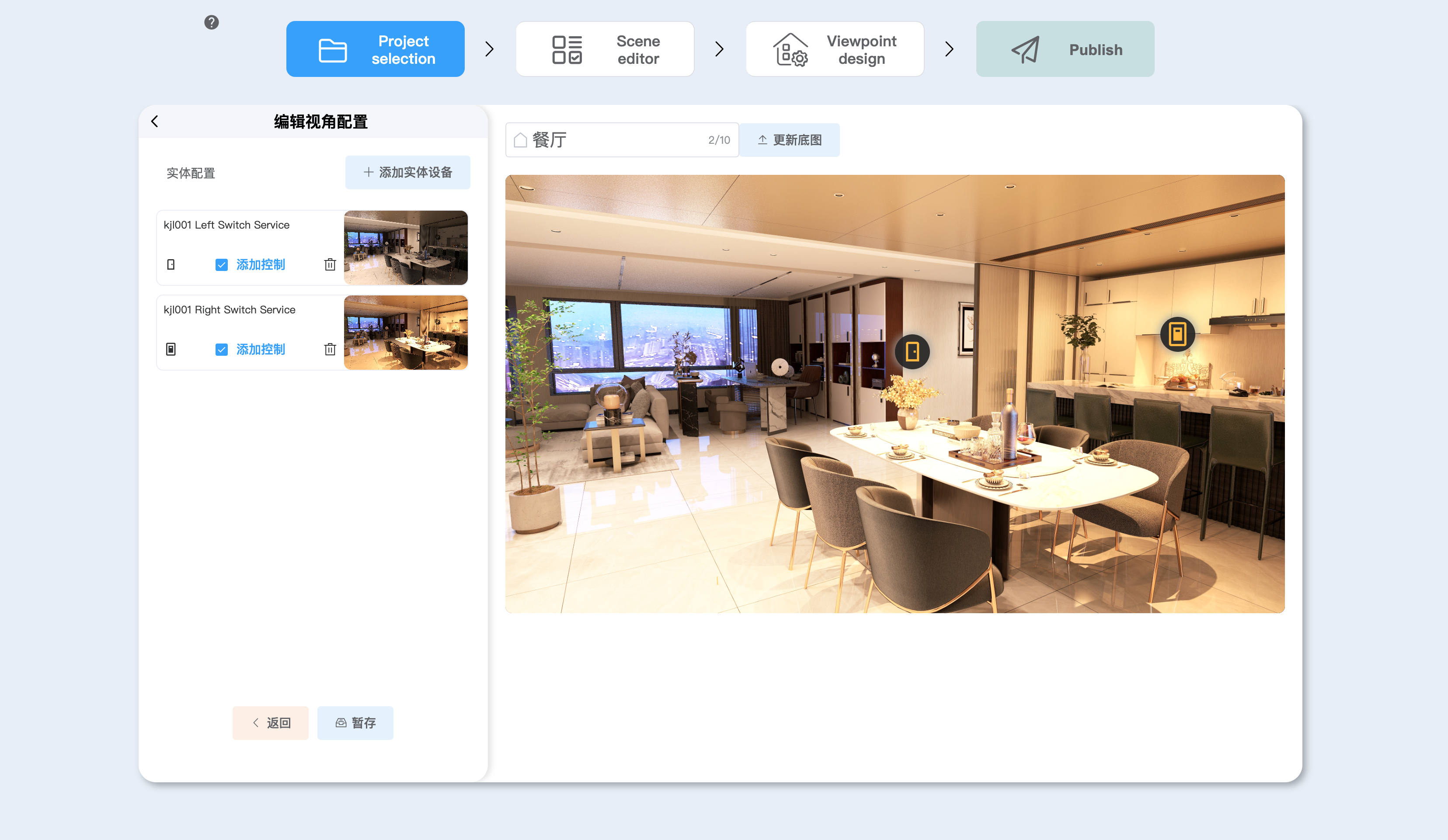The image size is (1448, 840).
Task: Click the 暂存 save draft button
Action: tap(355, 723)
